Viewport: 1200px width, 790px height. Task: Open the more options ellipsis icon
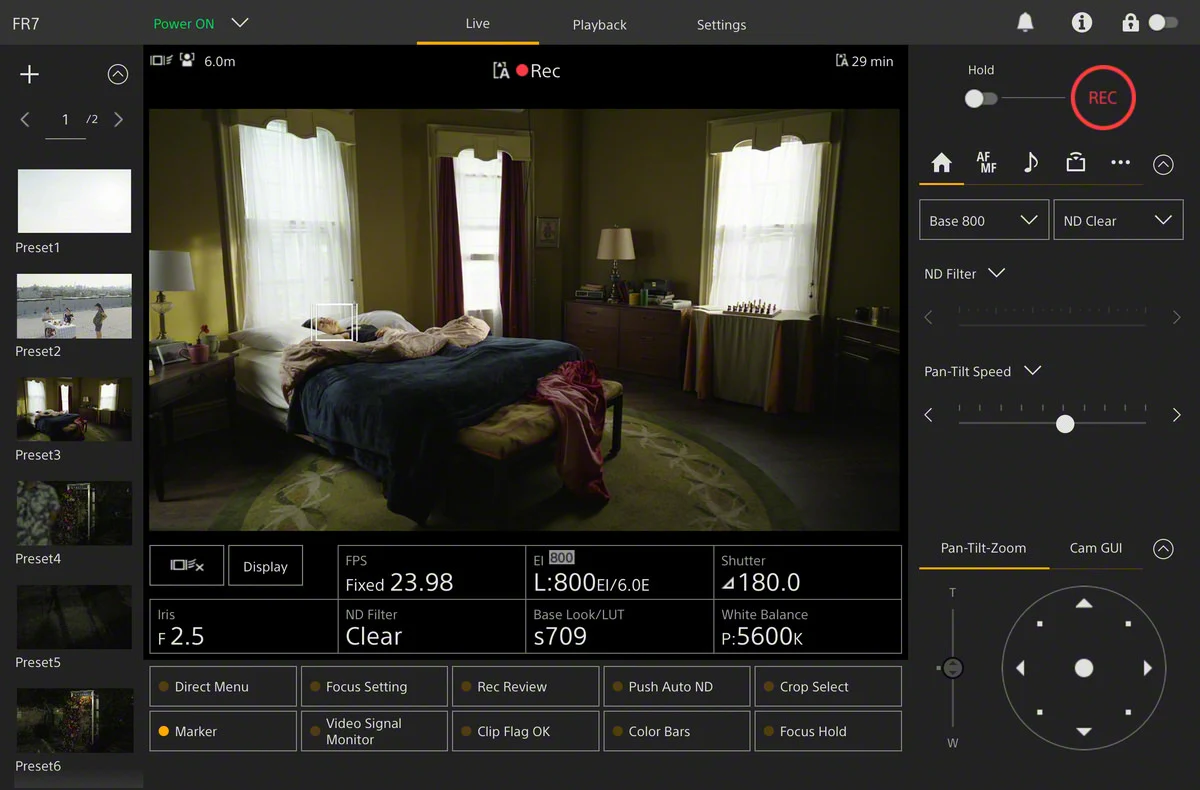click(x=1120, y=163)
